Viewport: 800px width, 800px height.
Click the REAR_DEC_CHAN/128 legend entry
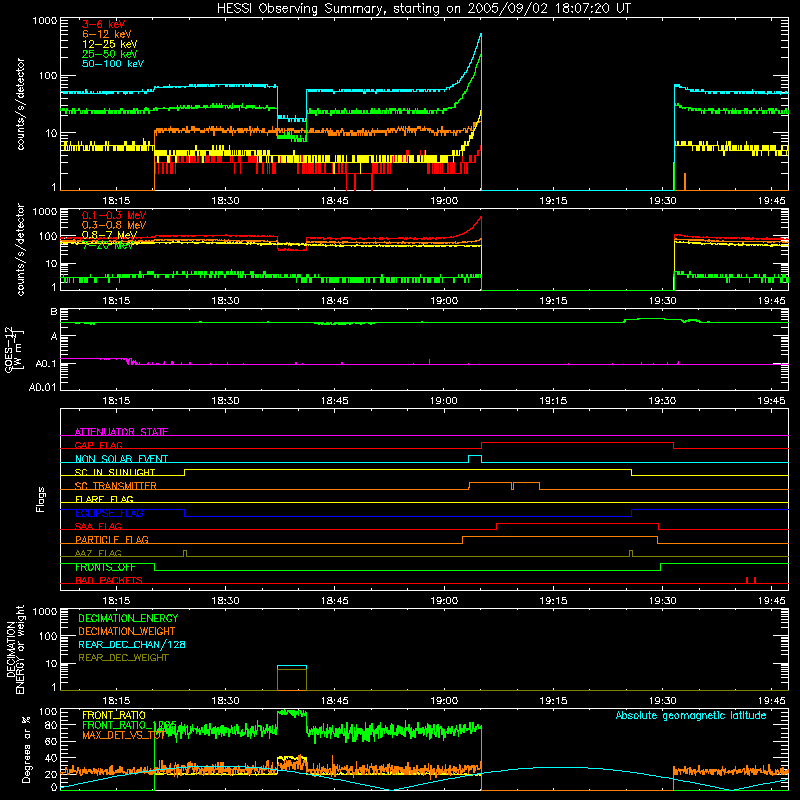click(x=132, y=644)
